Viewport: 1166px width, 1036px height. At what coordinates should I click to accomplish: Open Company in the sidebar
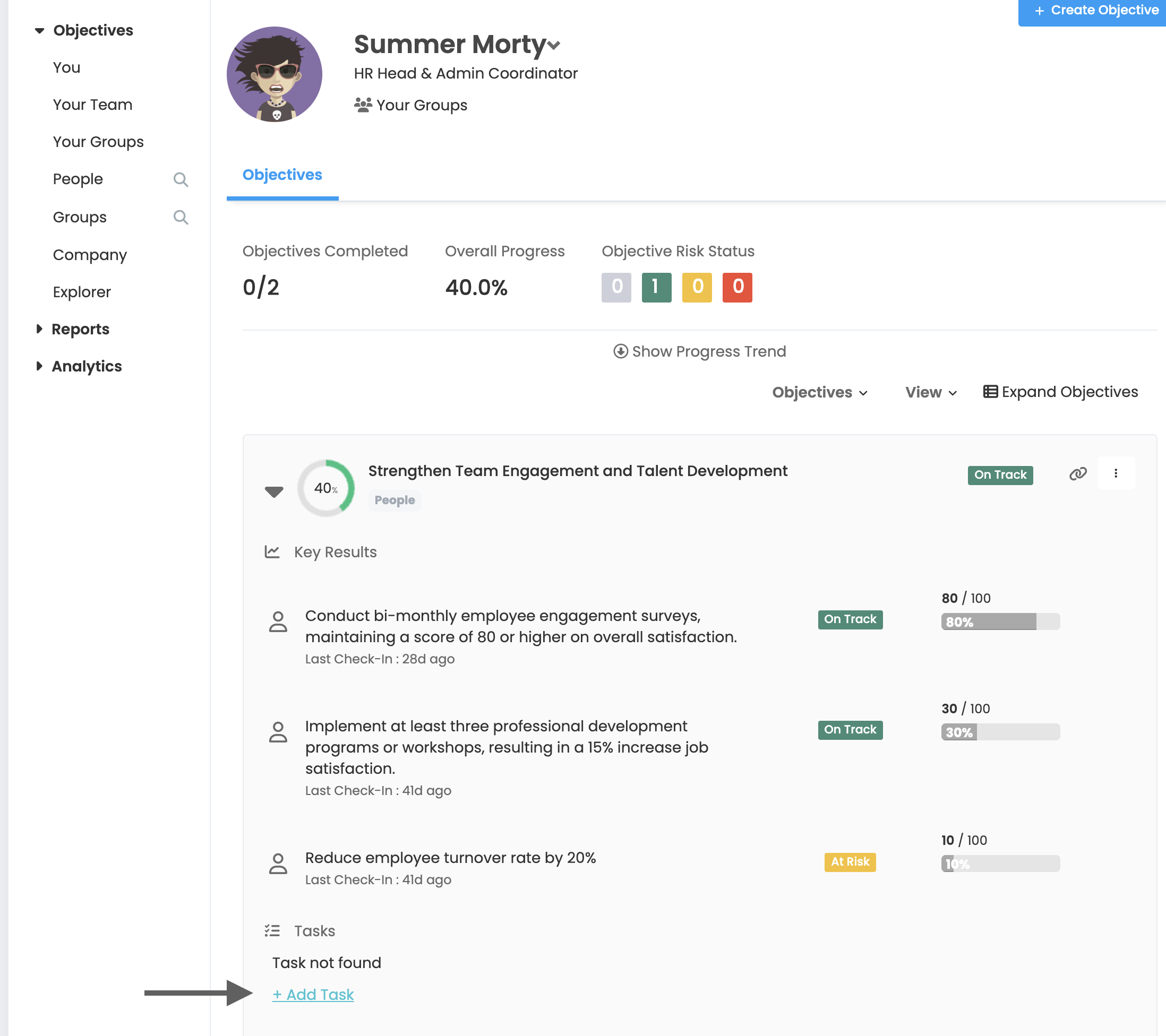pos(90,255)
